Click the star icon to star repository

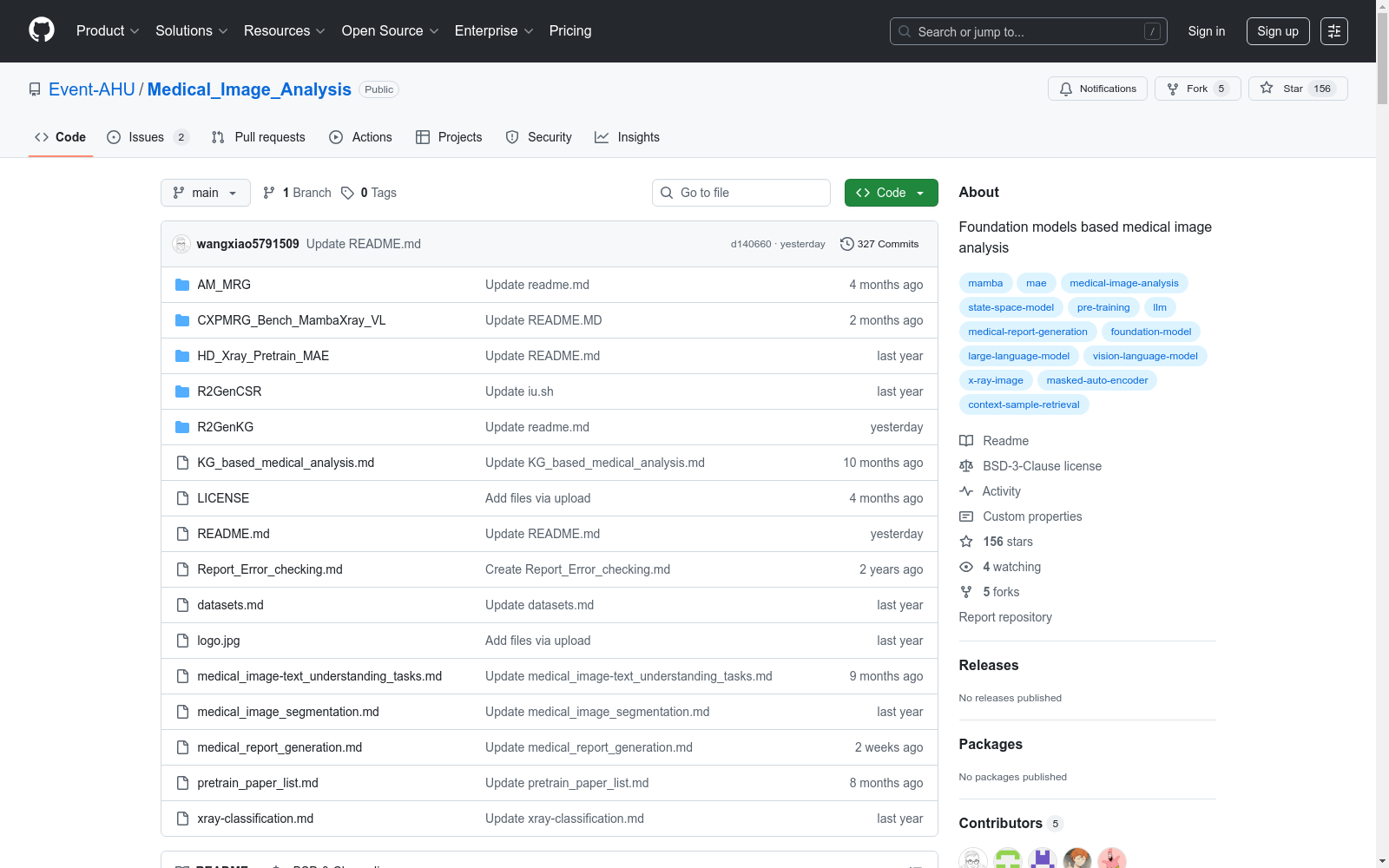tap(1267, 89)
